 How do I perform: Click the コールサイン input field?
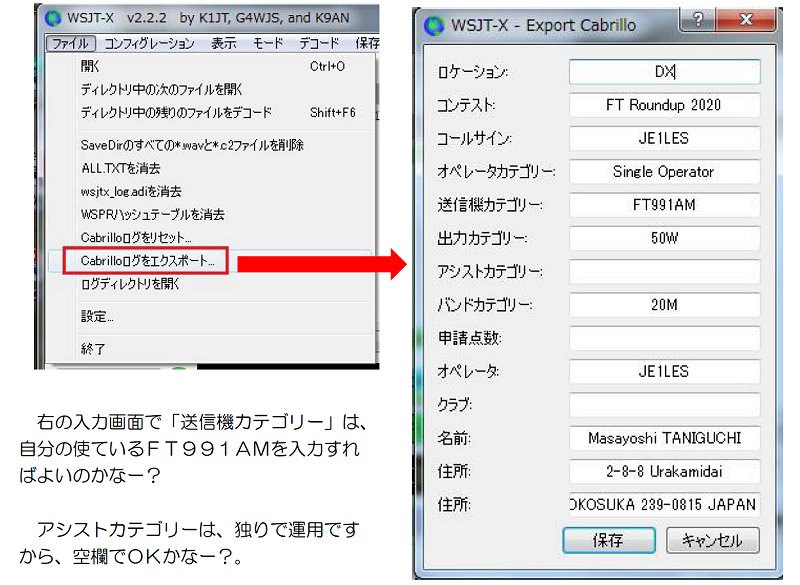click(x=664, y=138)
